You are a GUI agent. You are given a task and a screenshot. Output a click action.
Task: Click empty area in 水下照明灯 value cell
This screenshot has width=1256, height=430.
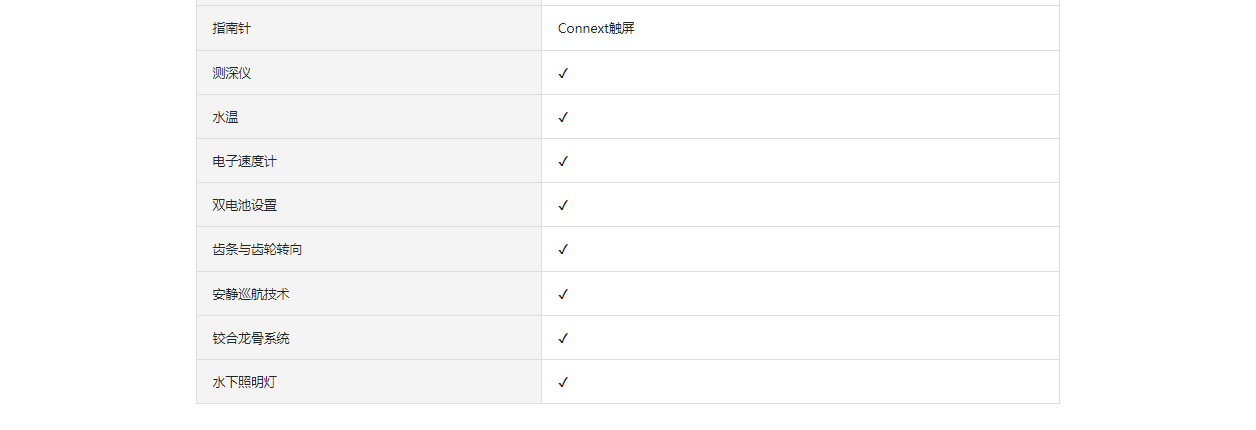810,382
